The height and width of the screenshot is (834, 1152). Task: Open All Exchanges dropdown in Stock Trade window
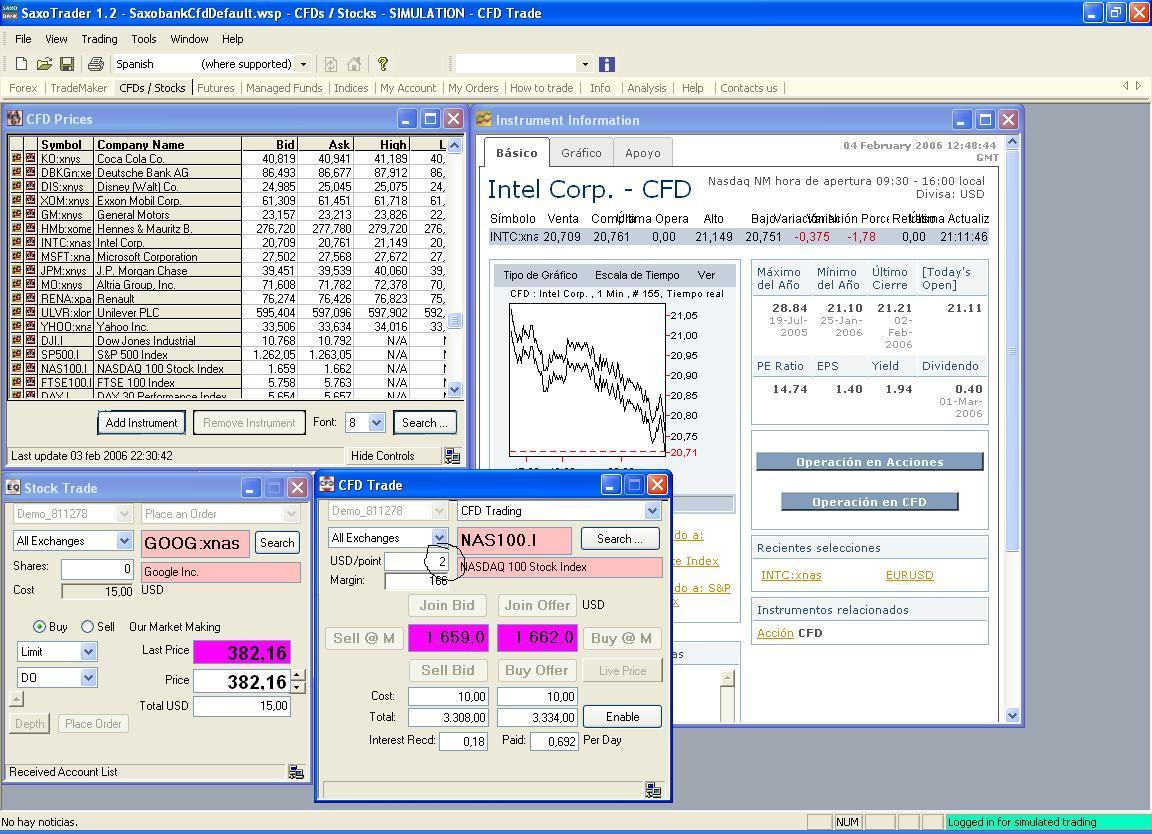tap(124, 541)
